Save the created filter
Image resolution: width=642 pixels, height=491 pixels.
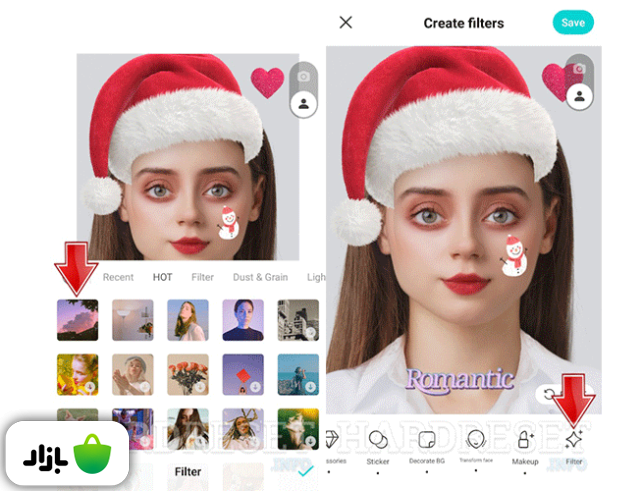pyautogui.click(x=573, y=22)
